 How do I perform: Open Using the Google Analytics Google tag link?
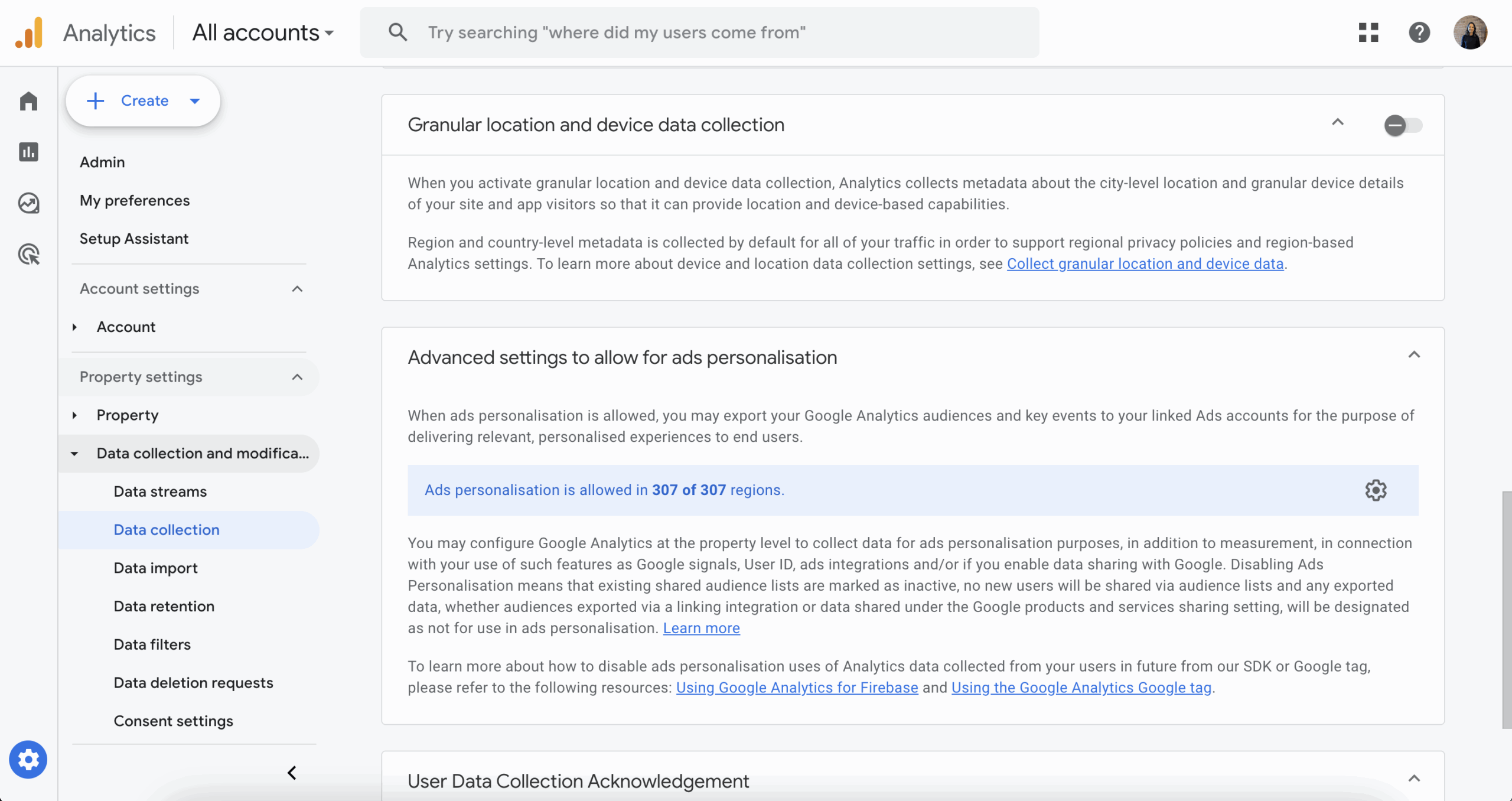click(1081, 688)
